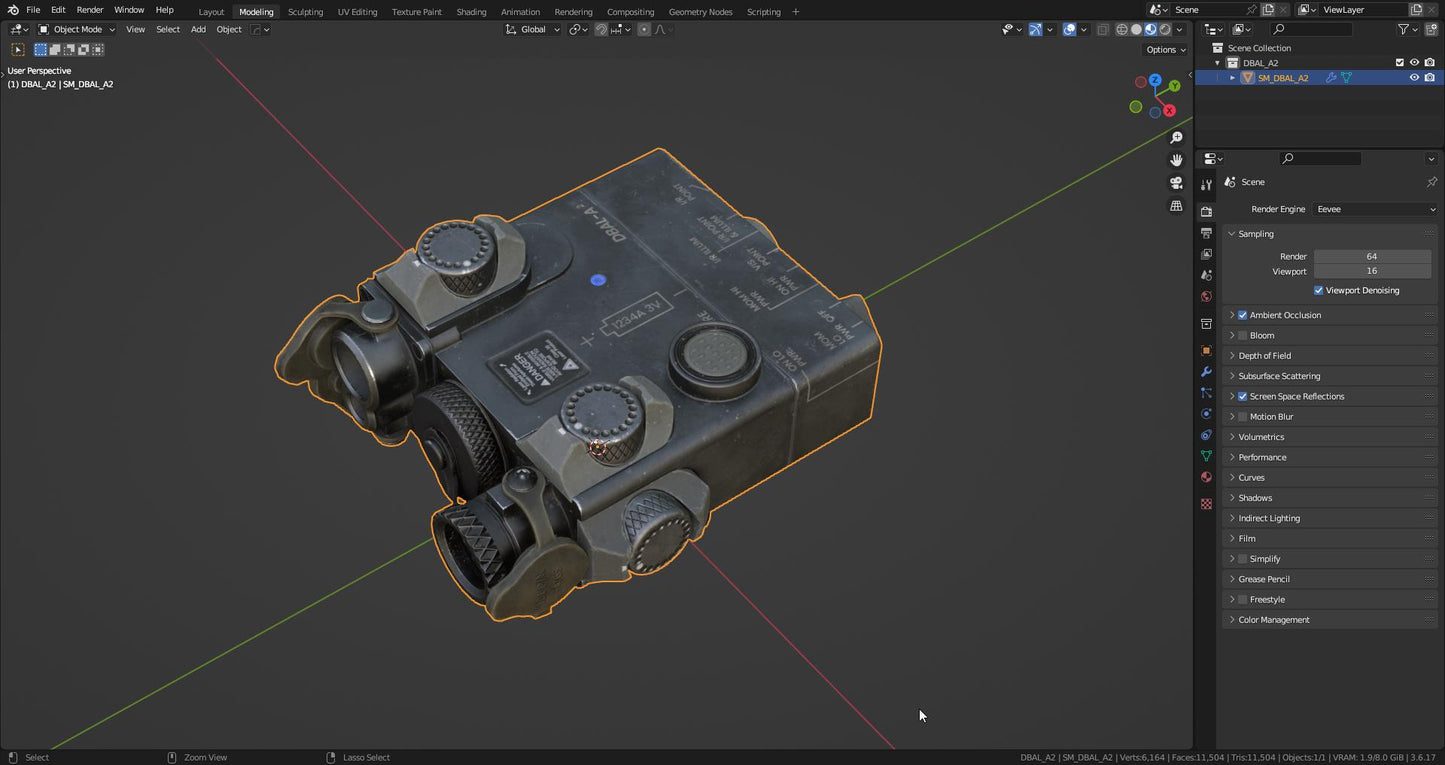The image size is (1445, 765).
Task: Switch to the Sculpting workspace tab
Action: 305,12
